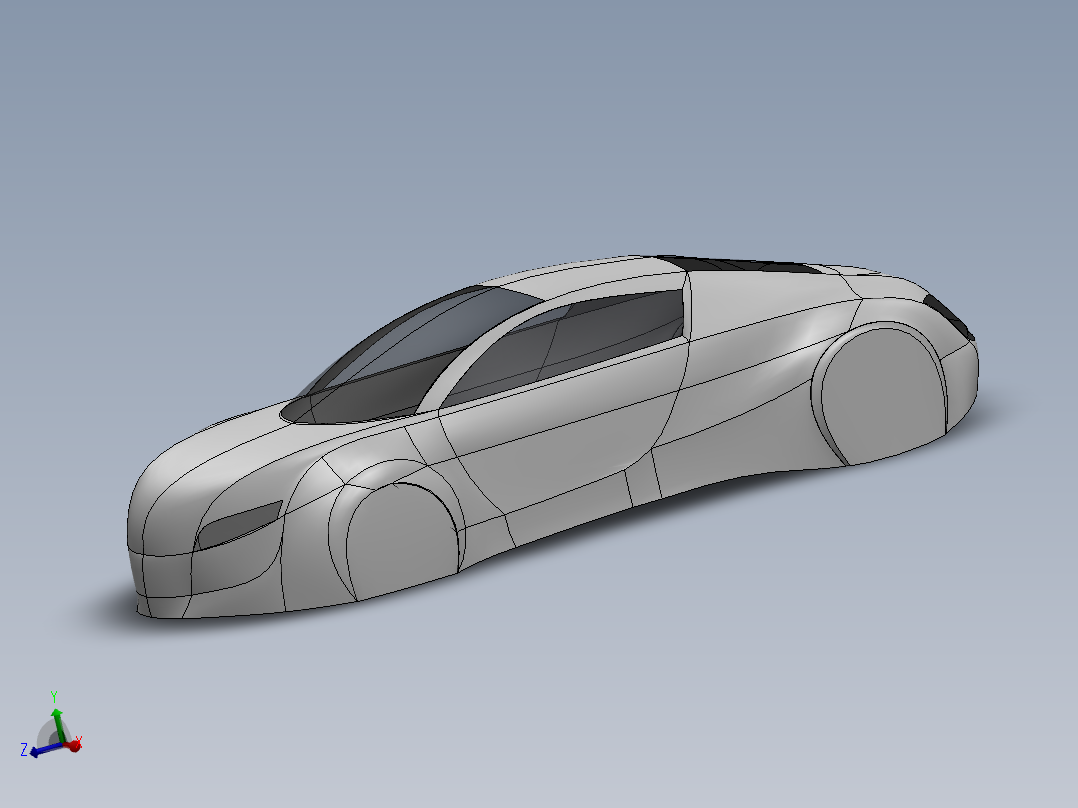Select the hood surface of the car
1078x808 pixels.
pyautogui.click(x=227, y=447)
